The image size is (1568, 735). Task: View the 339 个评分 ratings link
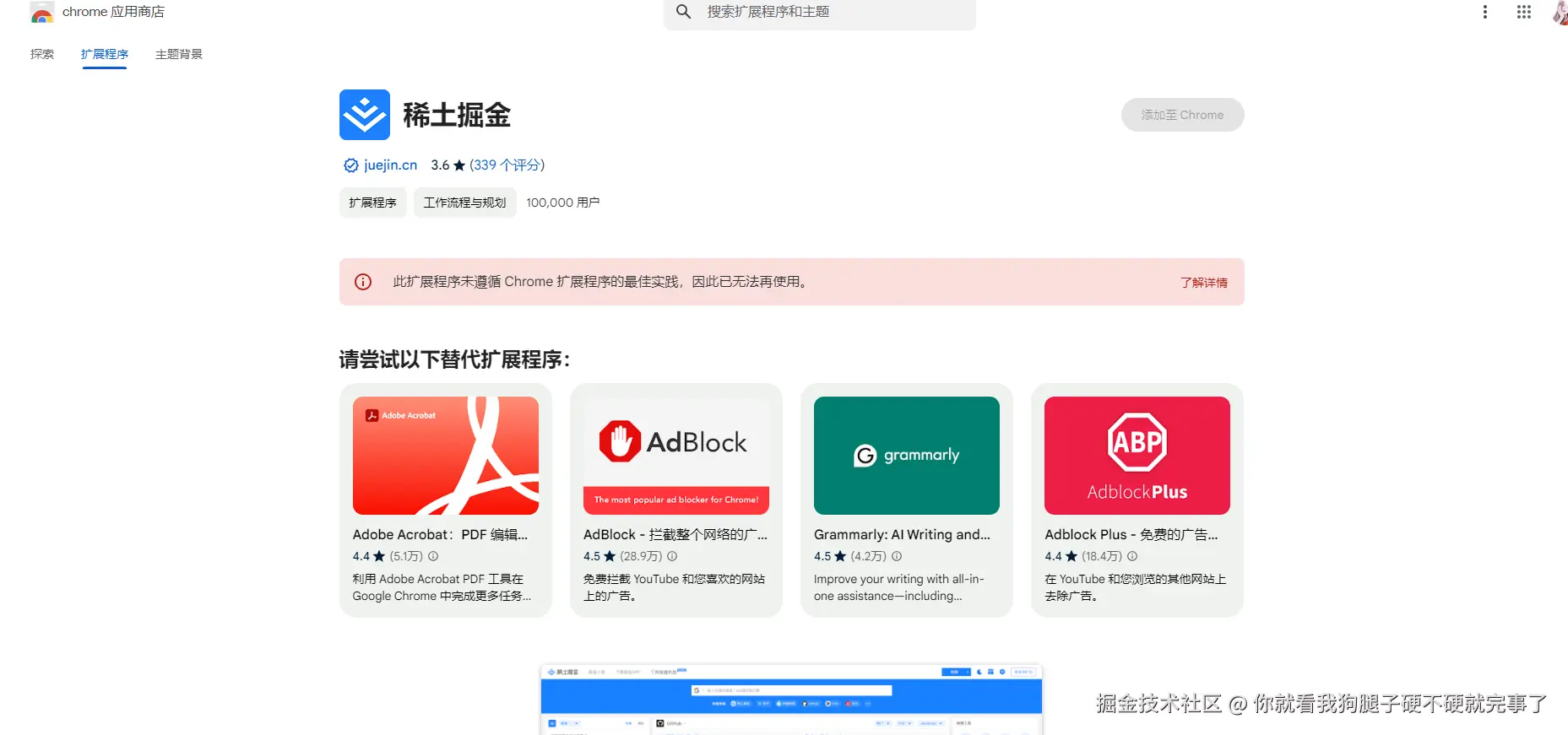point(507,165)
